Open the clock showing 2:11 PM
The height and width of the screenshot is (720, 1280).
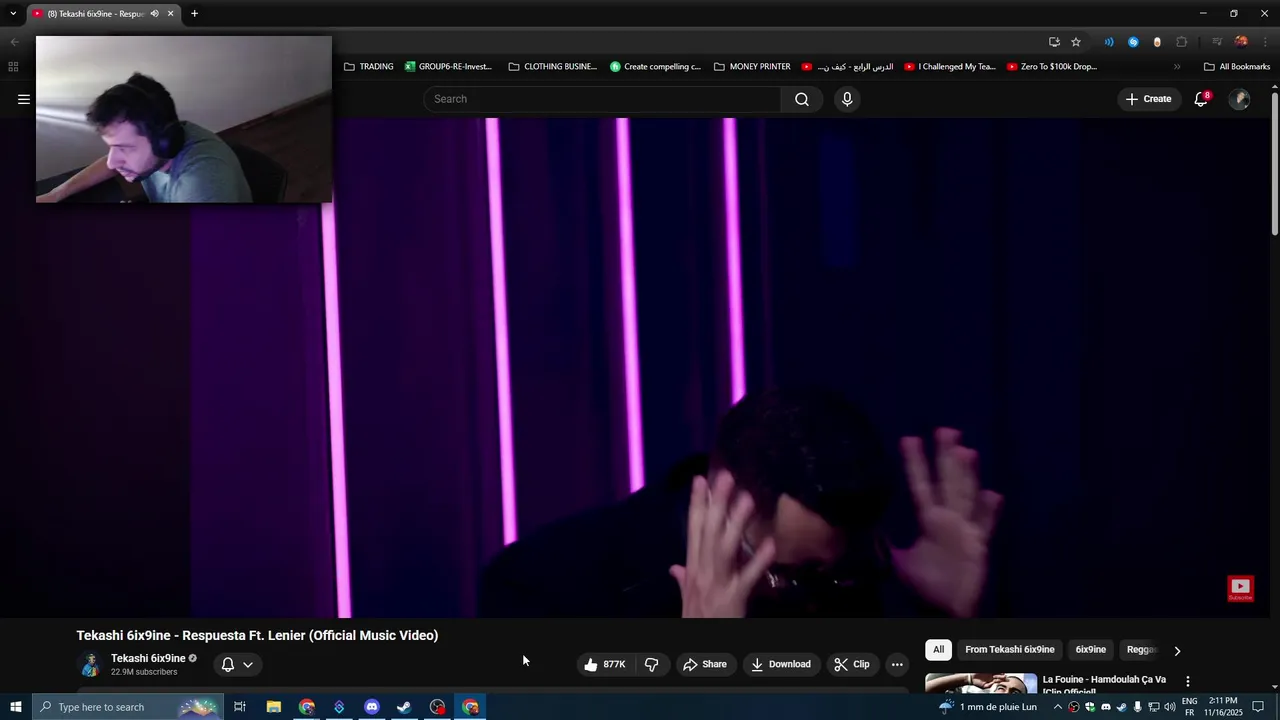(x=1223, y=707)
